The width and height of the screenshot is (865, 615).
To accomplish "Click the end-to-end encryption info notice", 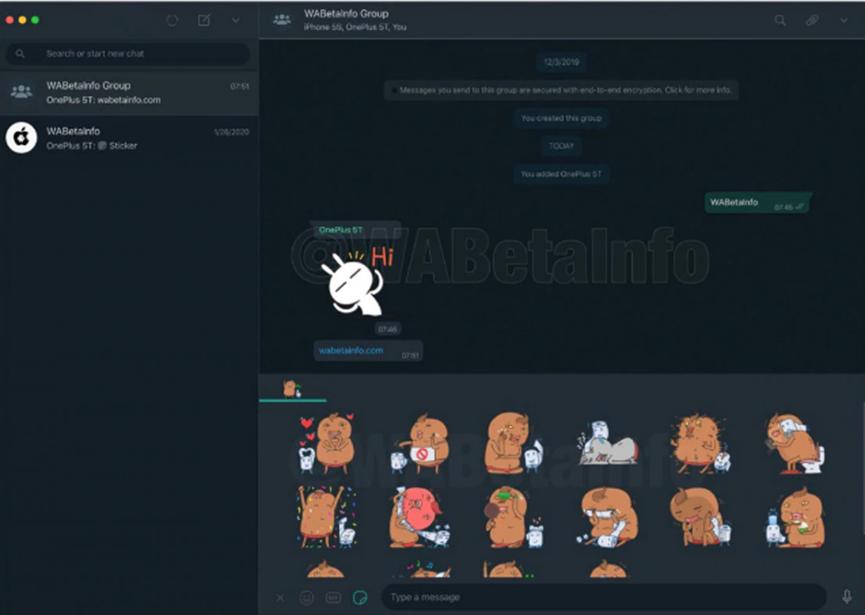I will click(561, 90).
